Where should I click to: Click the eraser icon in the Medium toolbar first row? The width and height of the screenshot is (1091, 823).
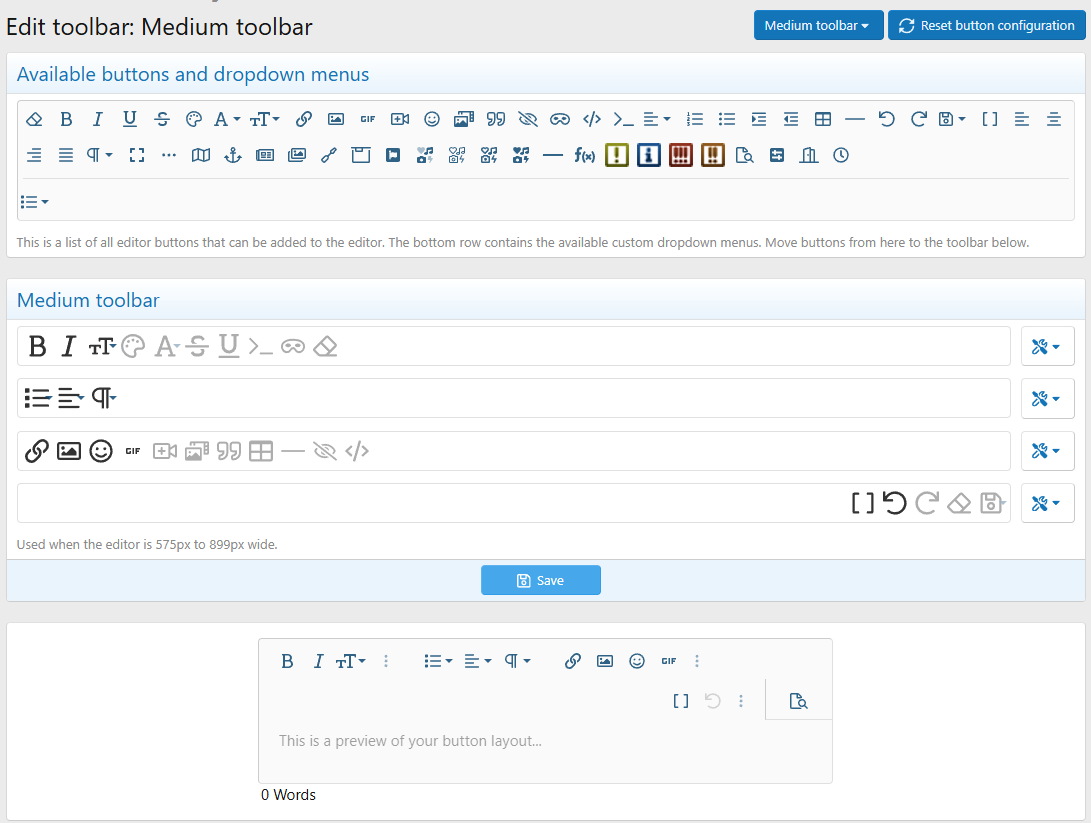coord(325,346)
